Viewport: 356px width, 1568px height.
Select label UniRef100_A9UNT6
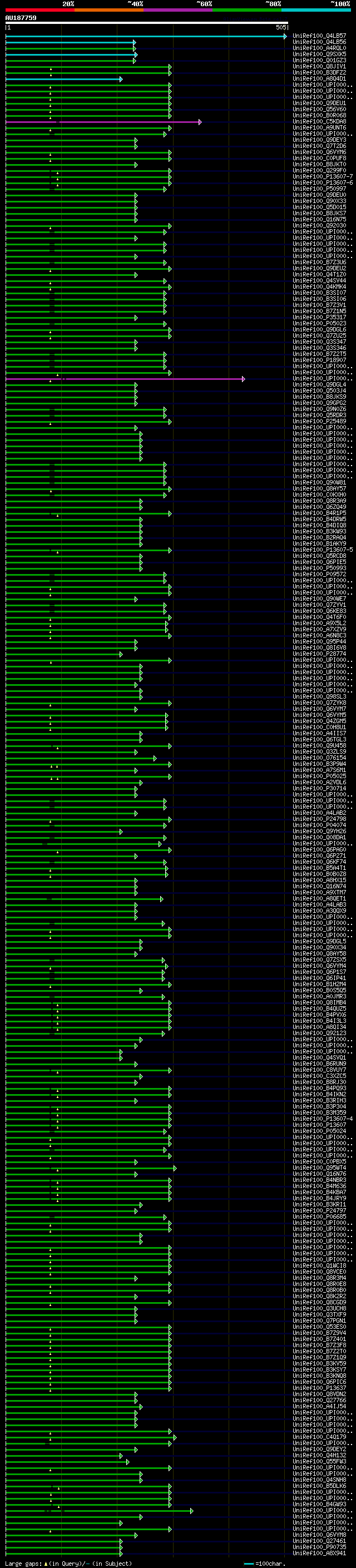pyautogui.click(x=319, y=128)
